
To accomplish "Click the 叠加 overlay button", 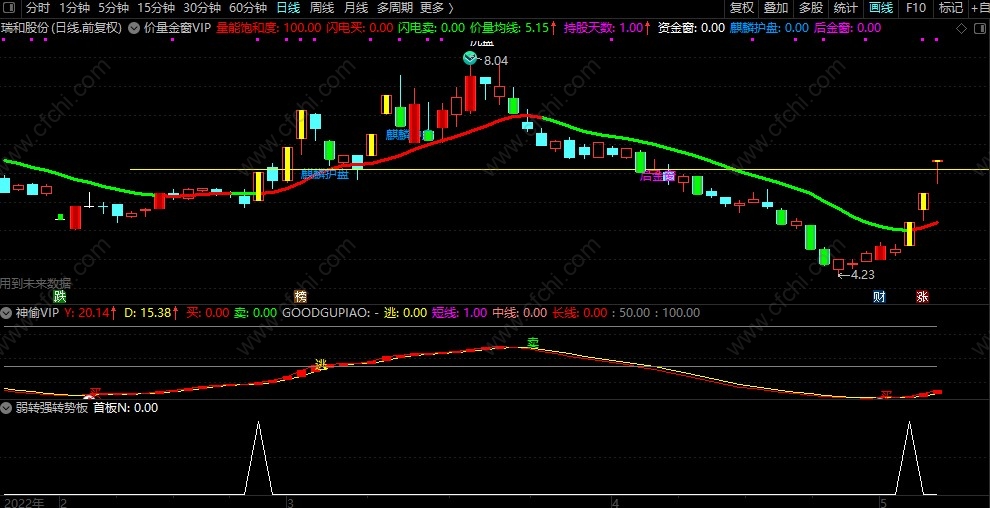I will 776,8.
